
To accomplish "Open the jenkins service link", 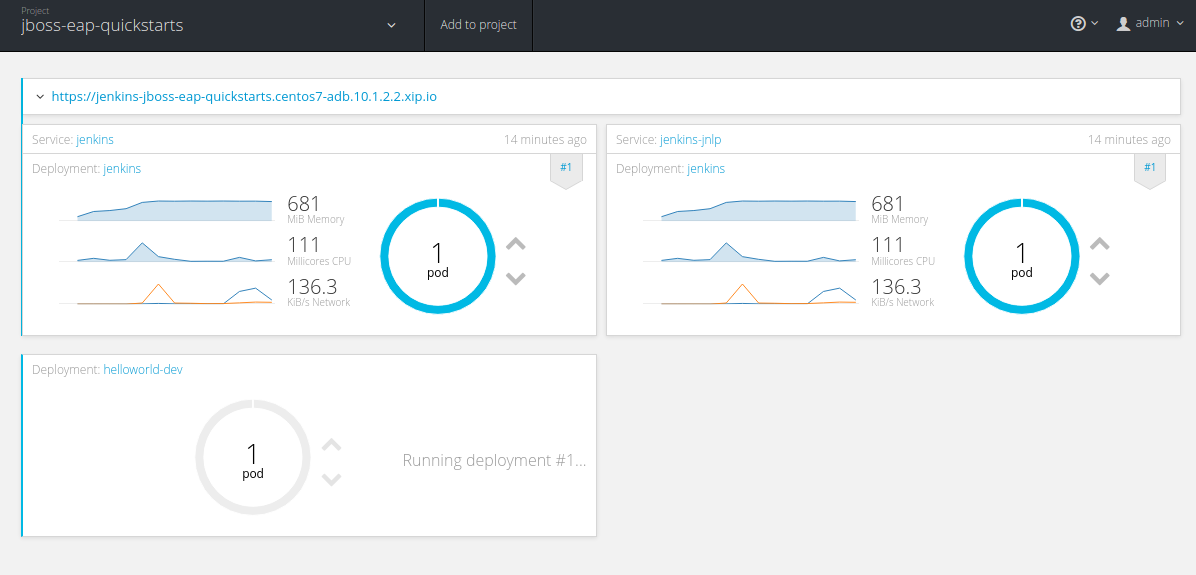I will click(x=95, y=140).
